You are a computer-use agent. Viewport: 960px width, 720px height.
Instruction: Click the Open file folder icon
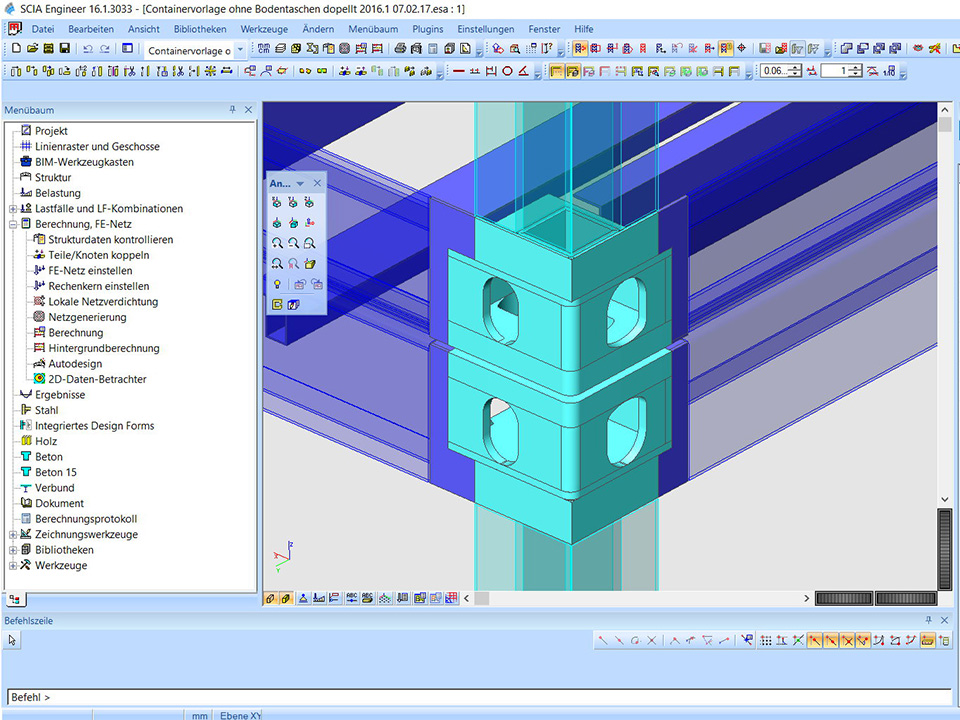tap(32, 48)
